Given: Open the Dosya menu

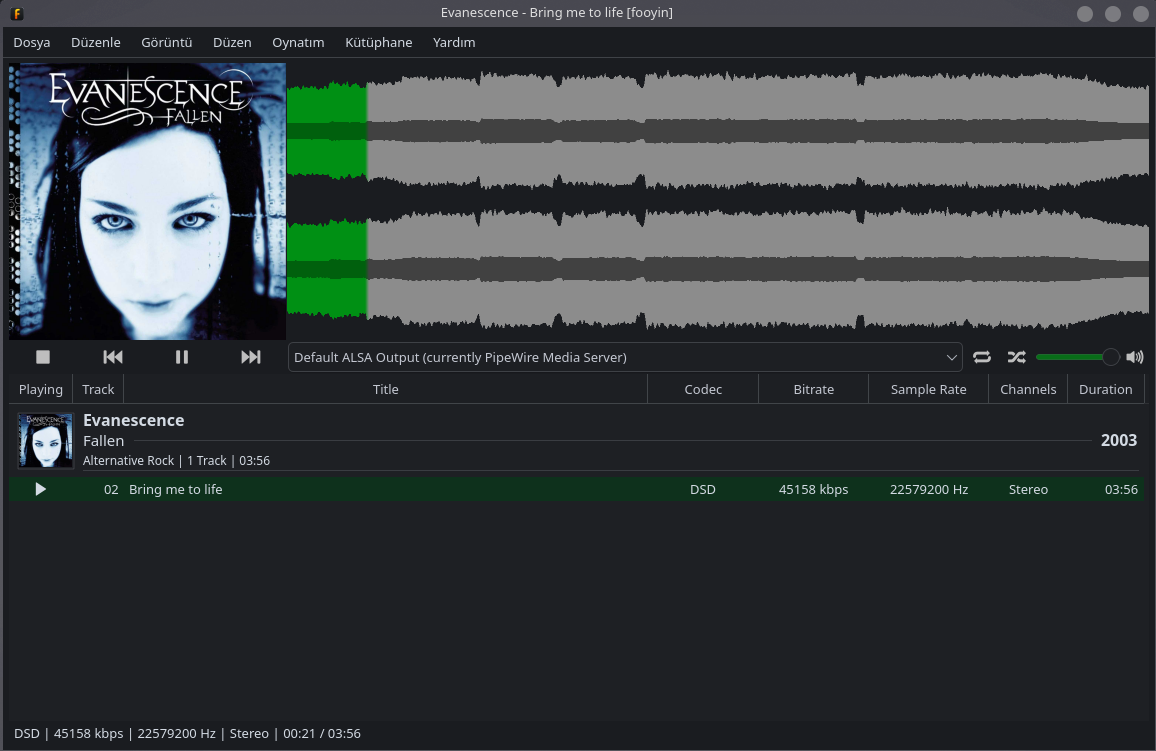Looking at the screenshot, I should point(32,43).
